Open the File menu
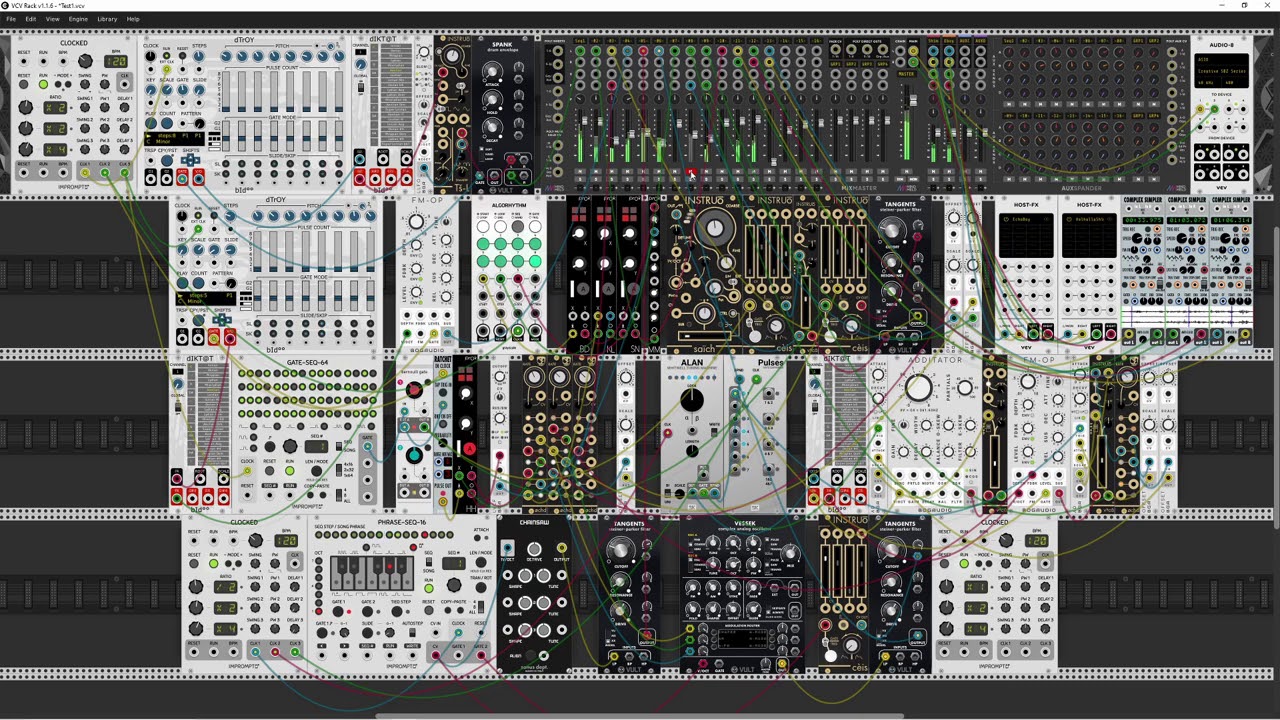1280x720 pixels. coord(11,19)
